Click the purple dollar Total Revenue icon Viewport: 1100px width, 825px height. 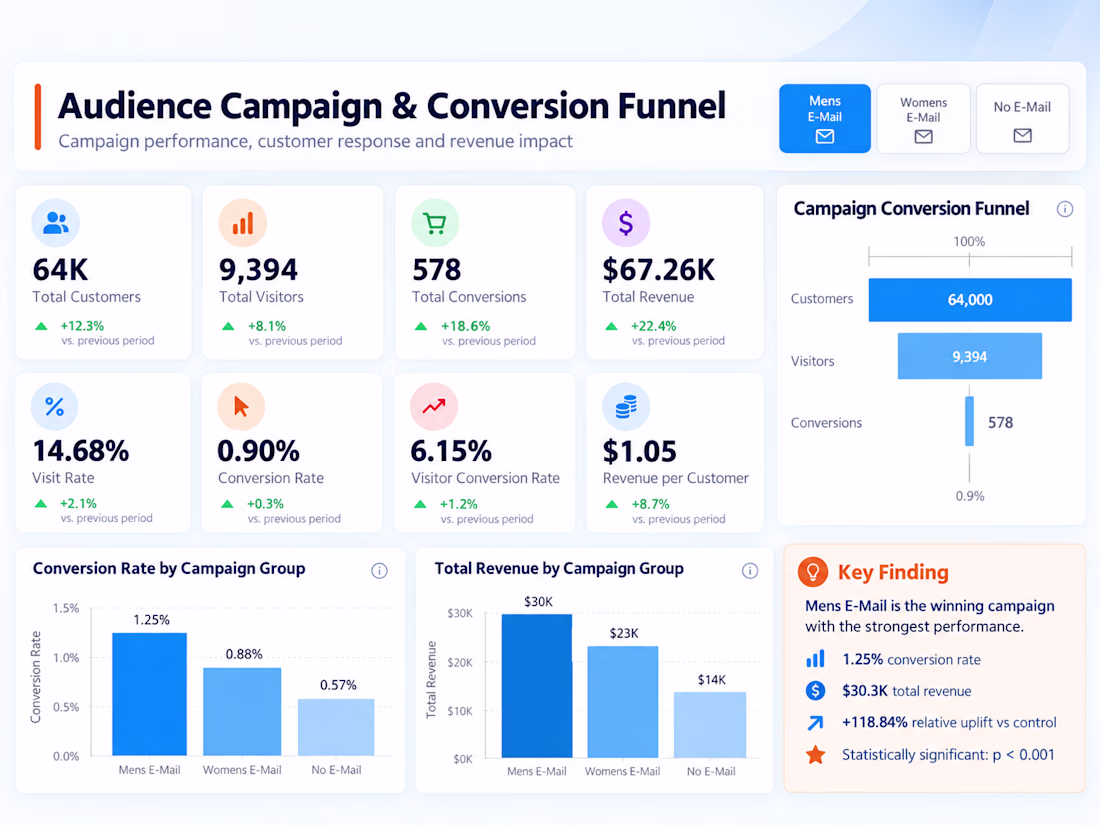tap(626, 223)
